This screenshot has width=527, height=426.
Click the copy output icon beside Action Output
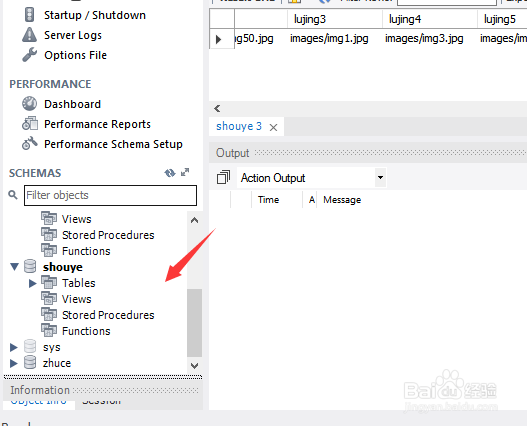(224, 177)
